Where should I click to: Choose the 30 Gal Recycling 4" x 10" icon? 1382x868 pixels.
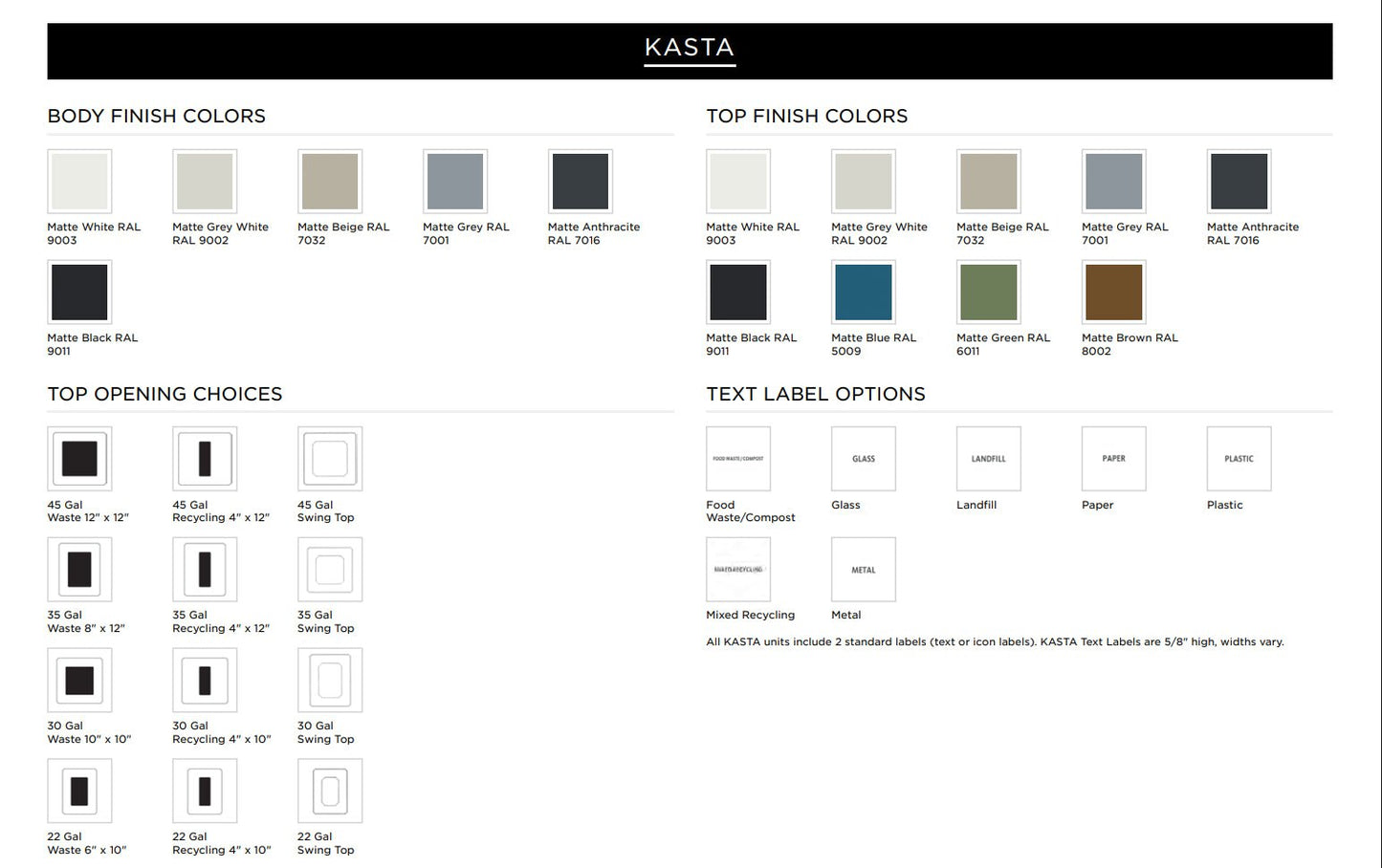click(205, 681)
